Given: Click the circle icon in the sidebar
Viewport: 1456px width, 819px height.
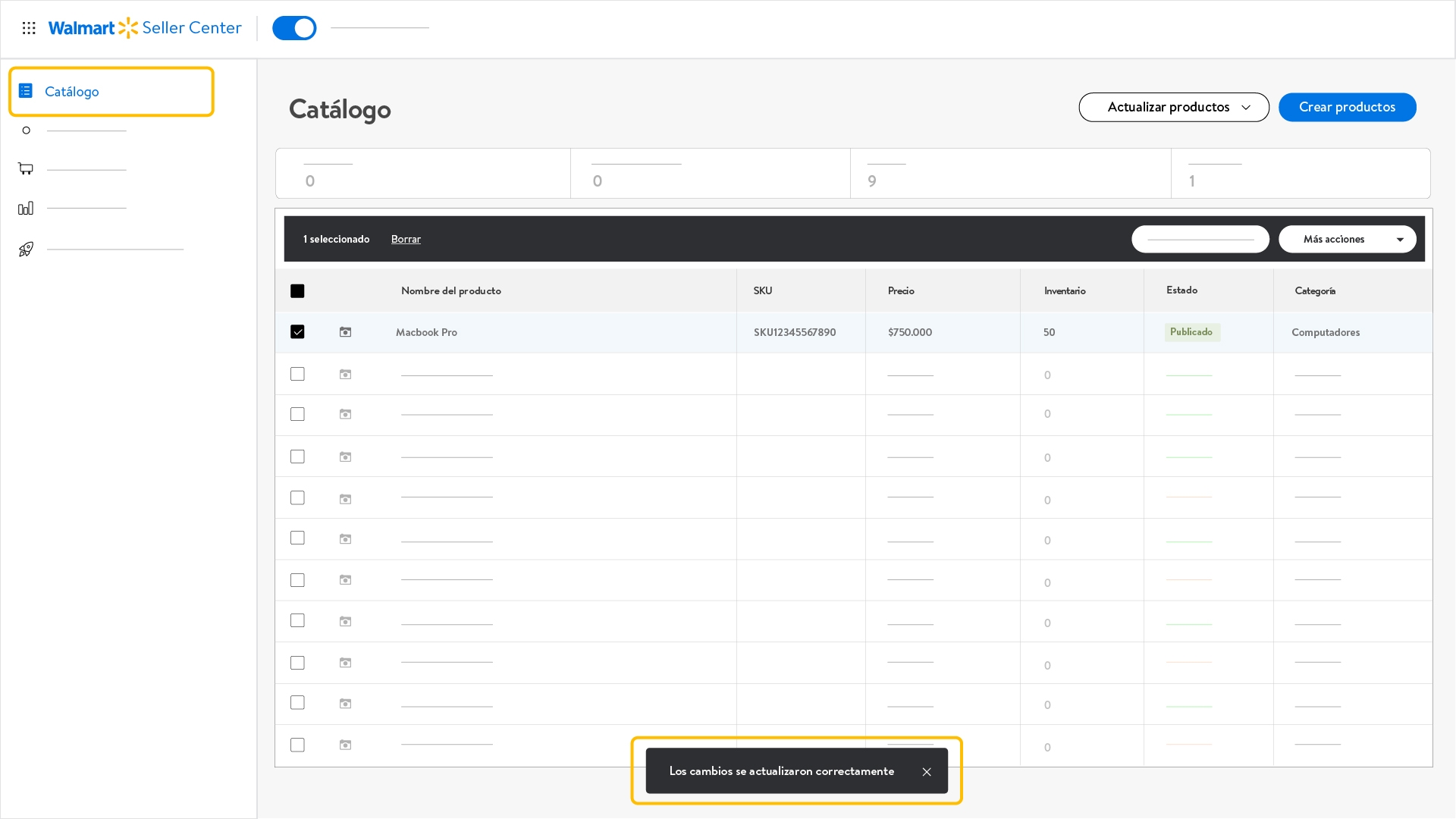Looking at the screenshot, I should [27, 130].
